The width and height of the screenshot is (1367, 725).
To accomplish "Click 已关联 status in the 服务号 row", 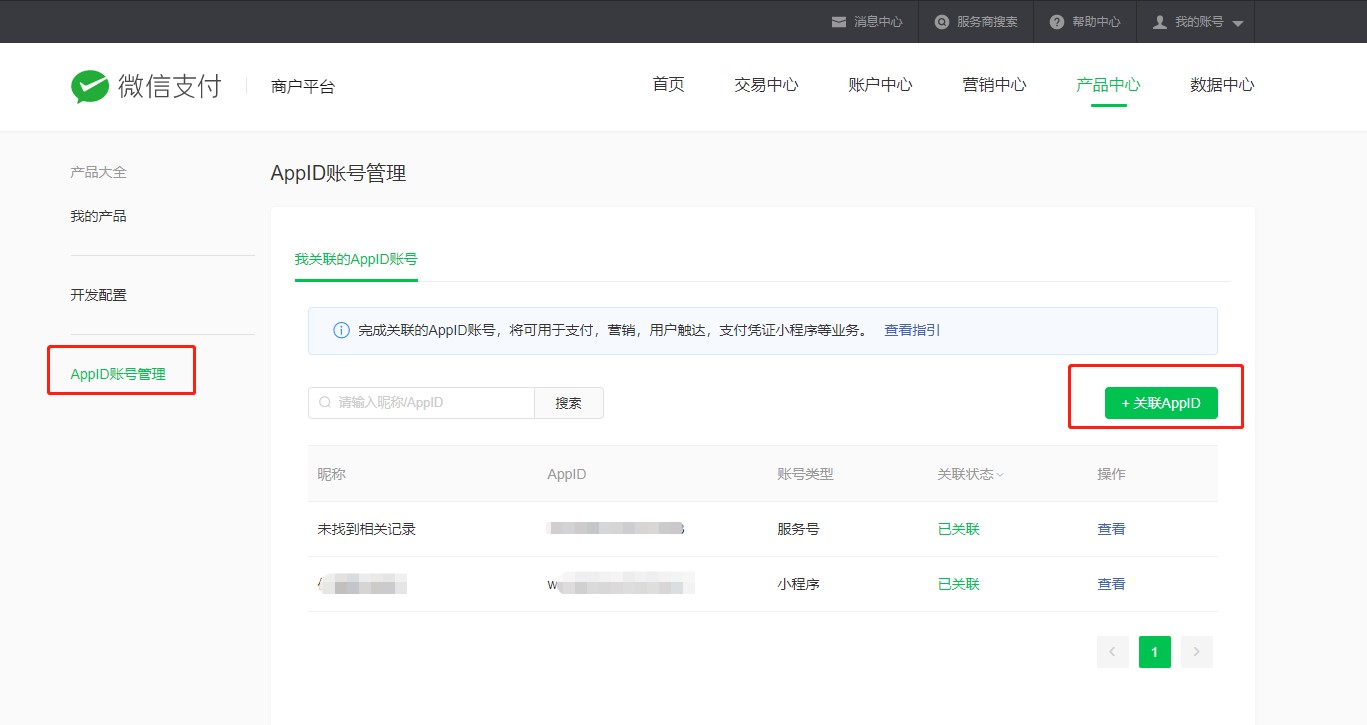I will click(958, 529).
